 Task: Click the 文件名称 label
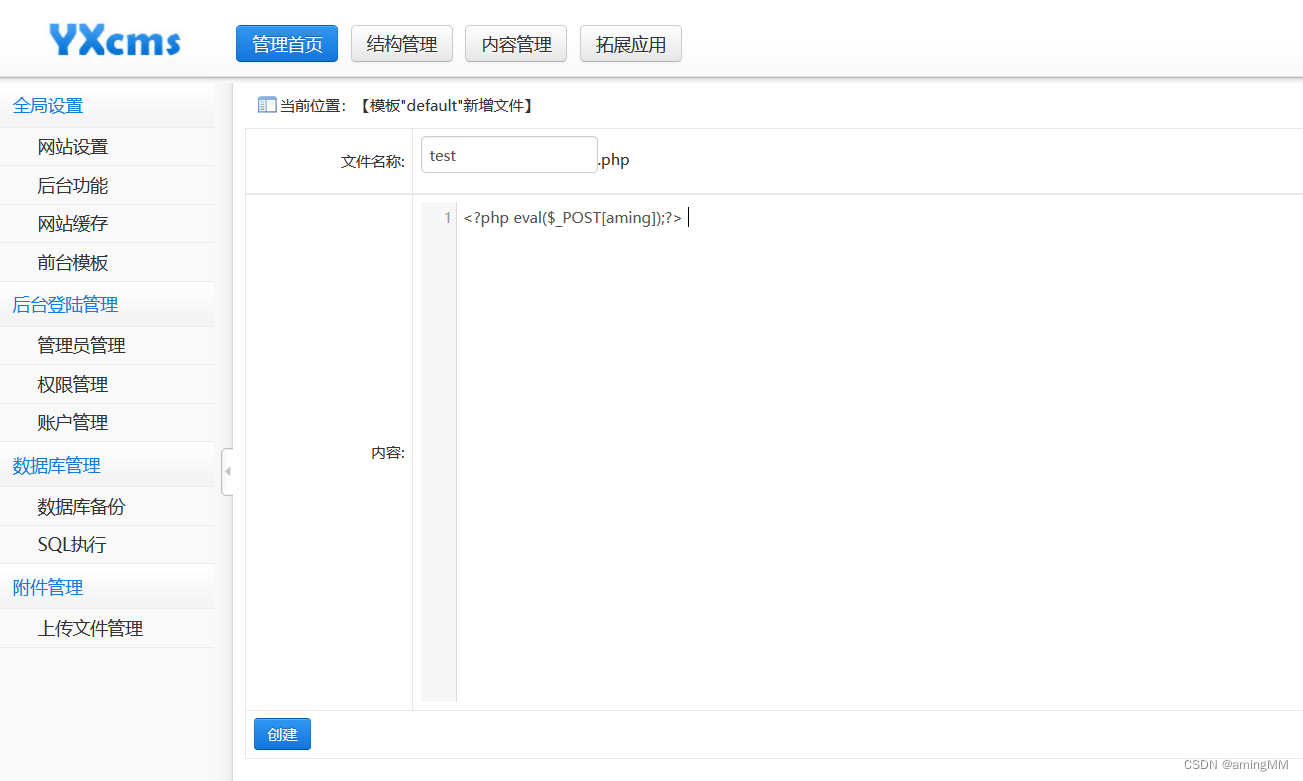[x=373, y=161]
